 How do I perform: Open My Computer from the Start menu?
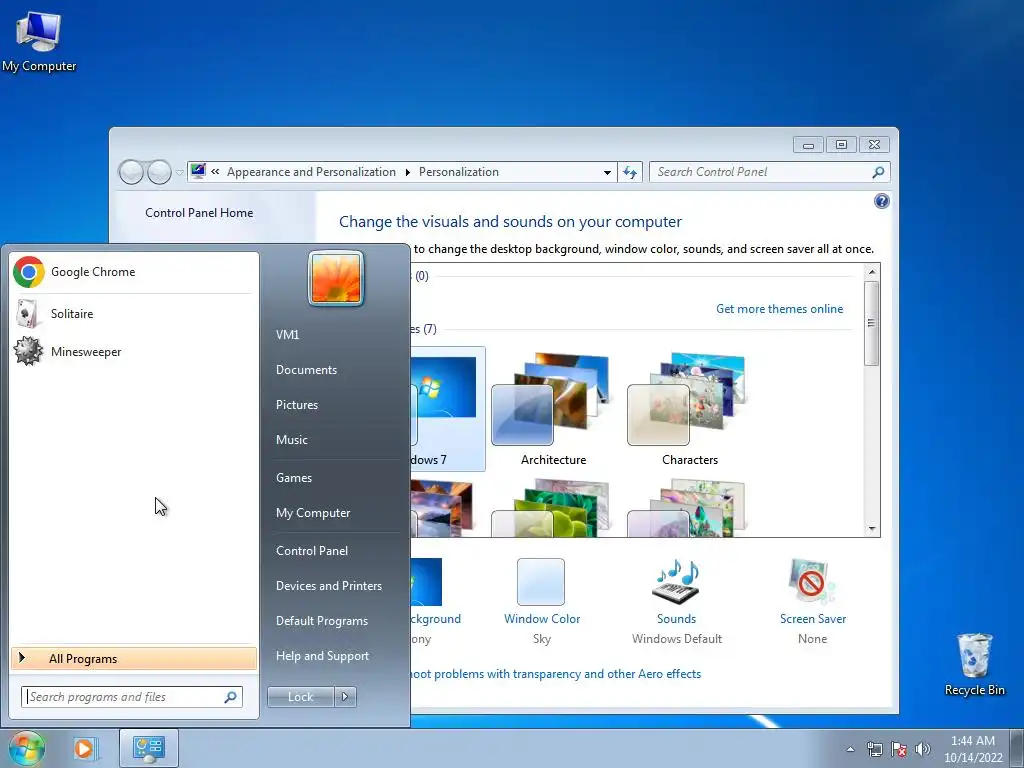pos(313,513)
